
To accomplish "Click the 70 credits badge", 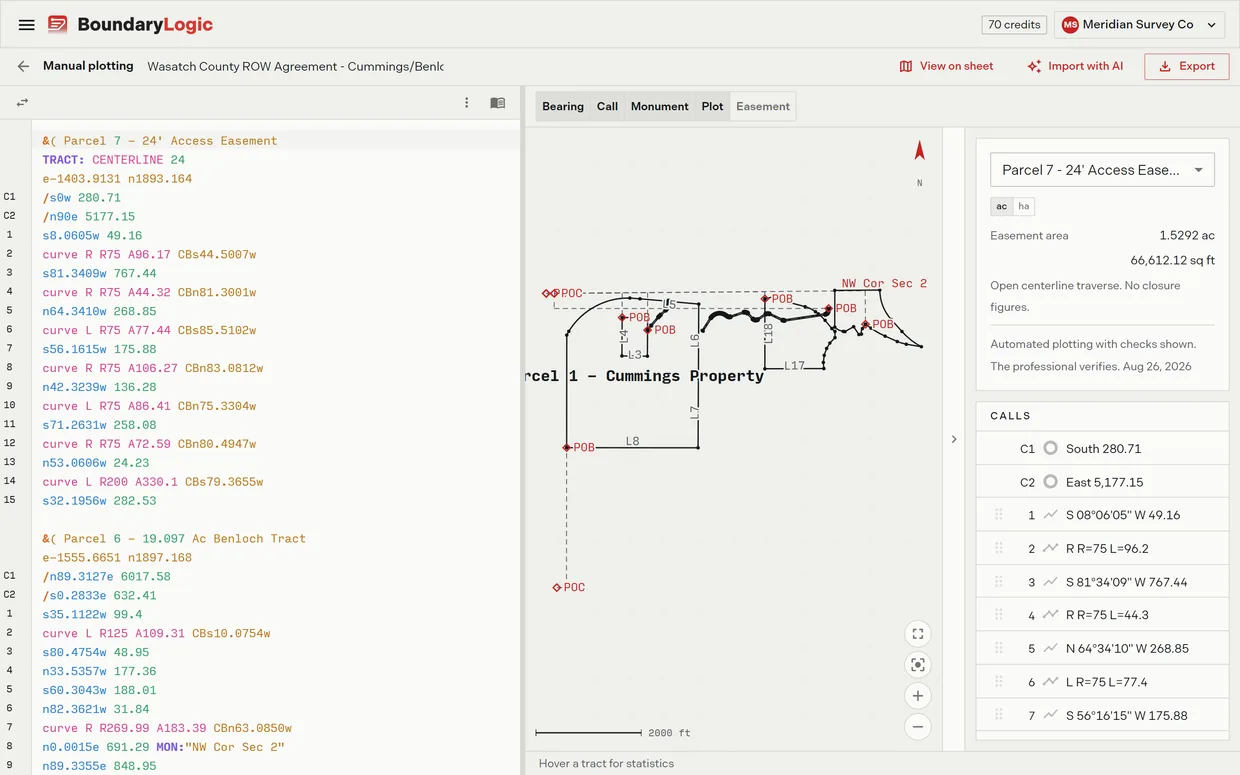I will click(x=1014, y=25).
